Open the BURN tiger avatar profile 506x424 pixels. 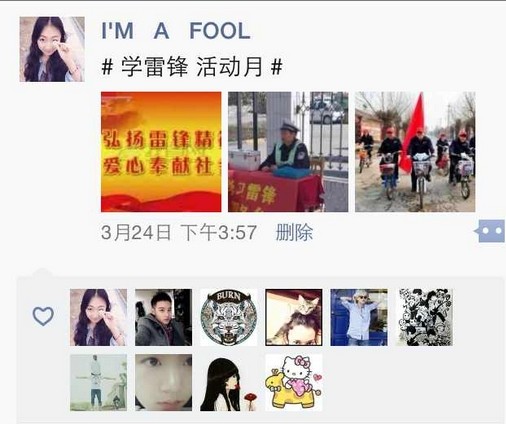tap(229, 317)
